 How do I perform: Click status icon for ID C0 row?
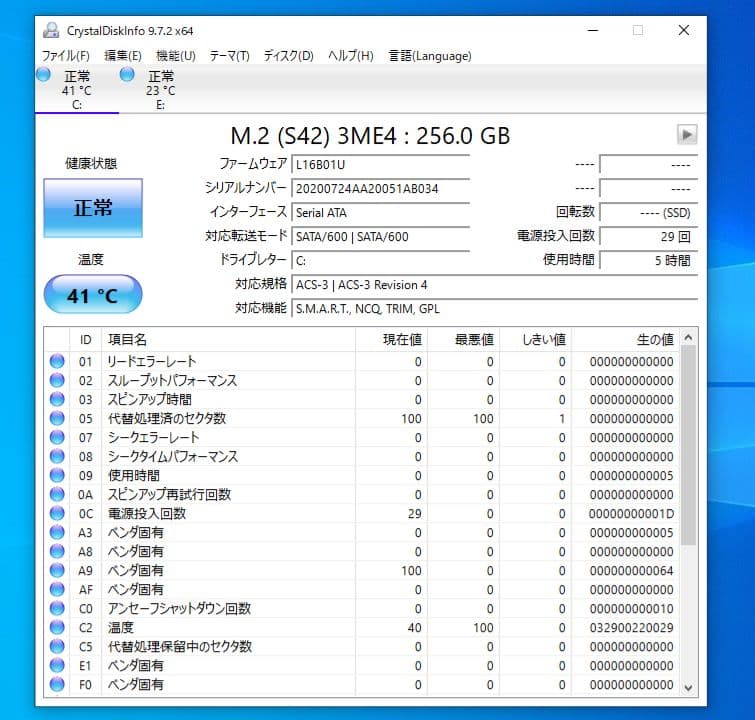57,608
